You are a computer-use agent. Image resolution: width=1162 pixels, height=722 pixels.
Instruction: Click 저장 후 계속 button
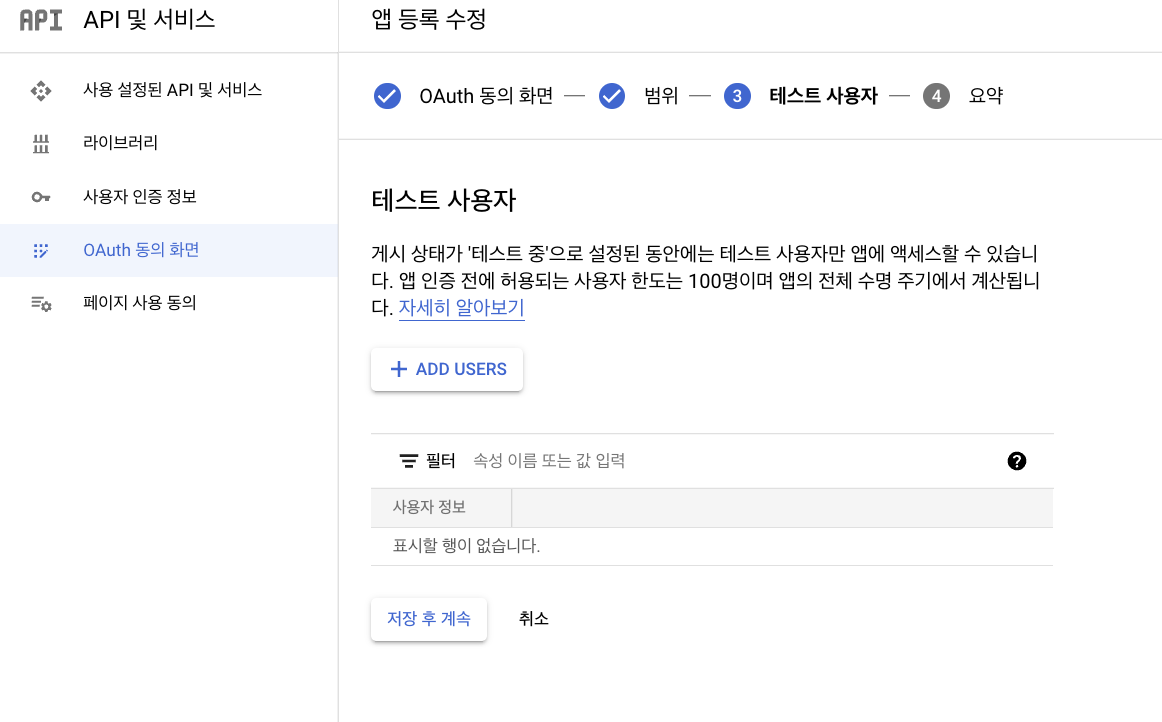(x=429, y=619)
